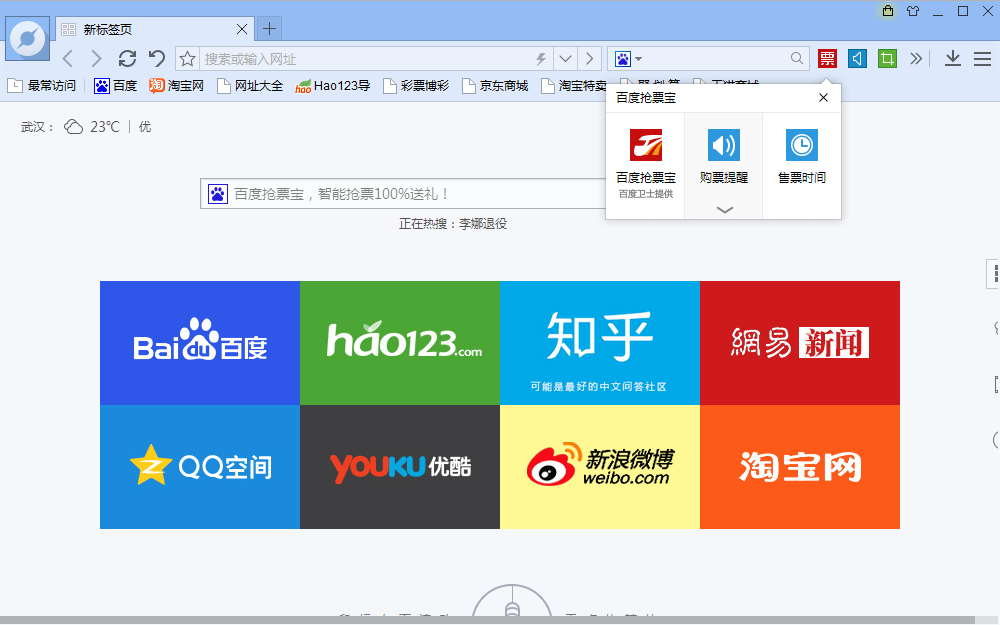This screenshot has width=1000, height=625.
Task: Open a new tab with plus
Action: pyautogui.click(x=269, y=28)
